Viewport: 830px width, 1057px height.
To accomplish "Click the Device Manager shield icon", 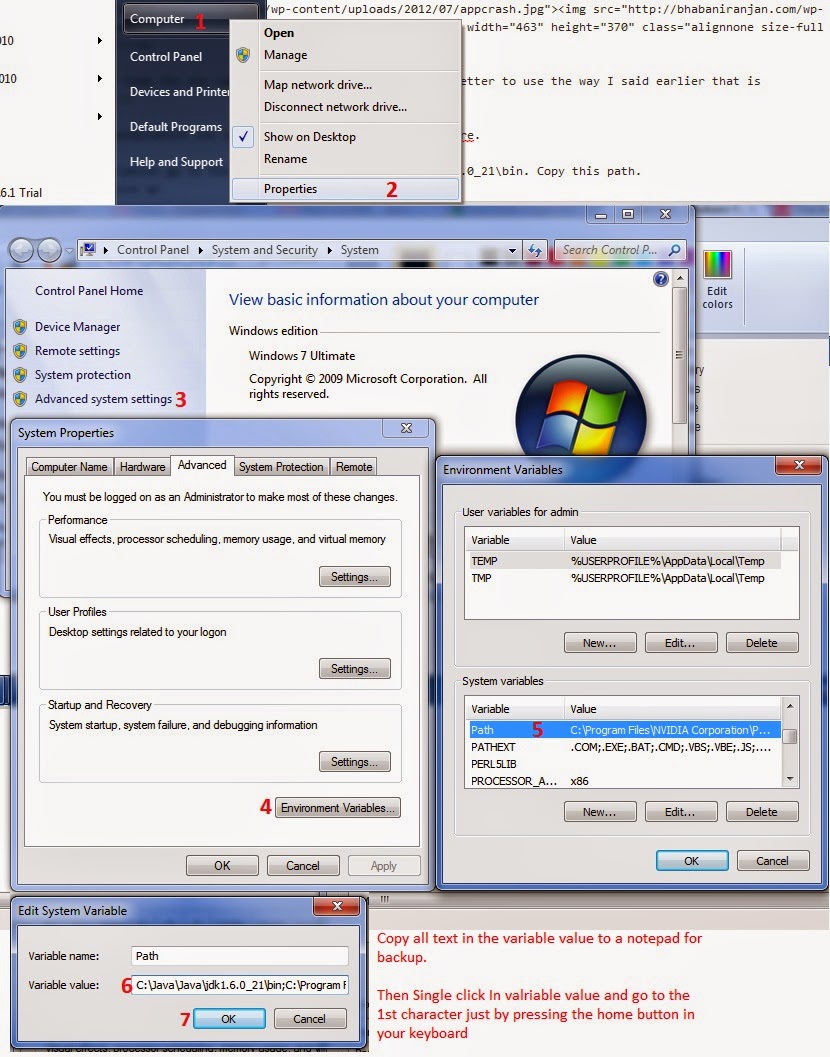I will point(20,327).
